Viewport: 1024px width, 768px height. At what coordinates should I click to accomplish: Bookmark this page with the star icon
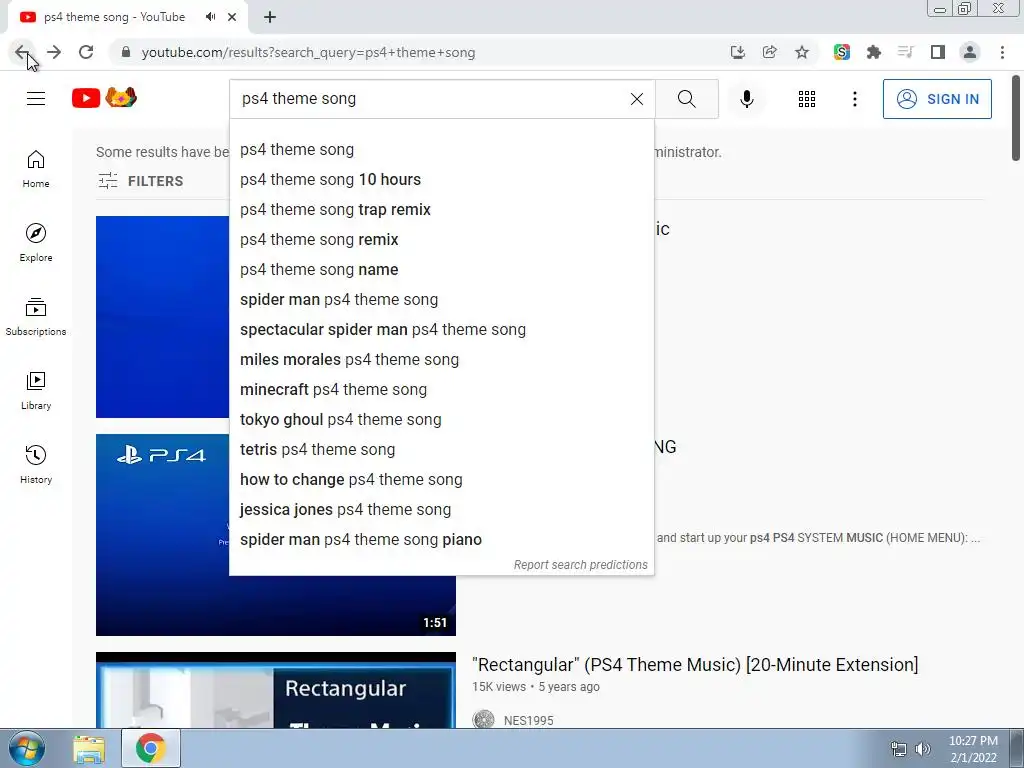tap(802, 52)
